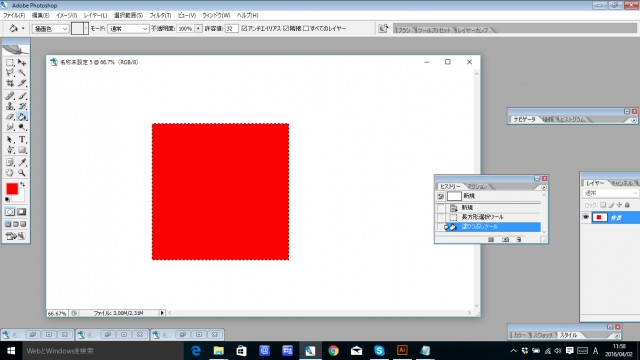Select the Pen tool
640x360 pixels.
tap(10, 150)
